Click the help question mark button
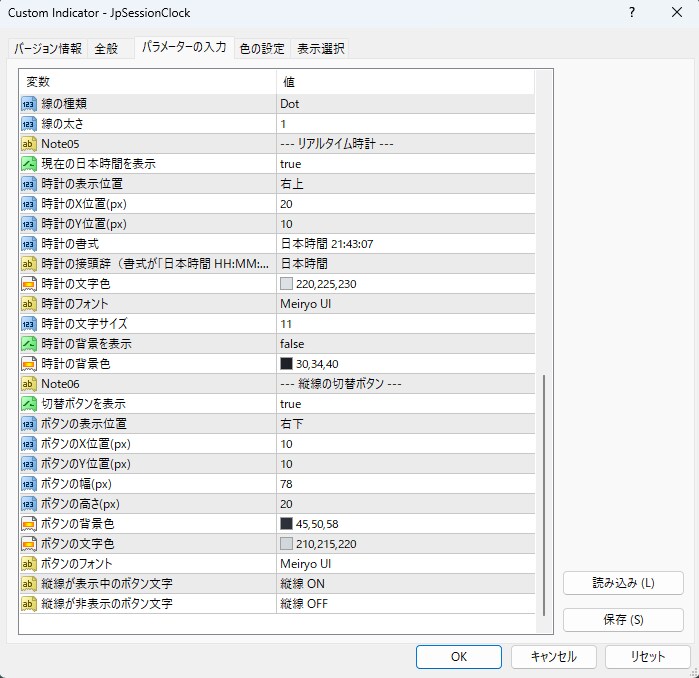Viewport: 699px width, 678px height. pyautogui.click(x=632, y=12)
